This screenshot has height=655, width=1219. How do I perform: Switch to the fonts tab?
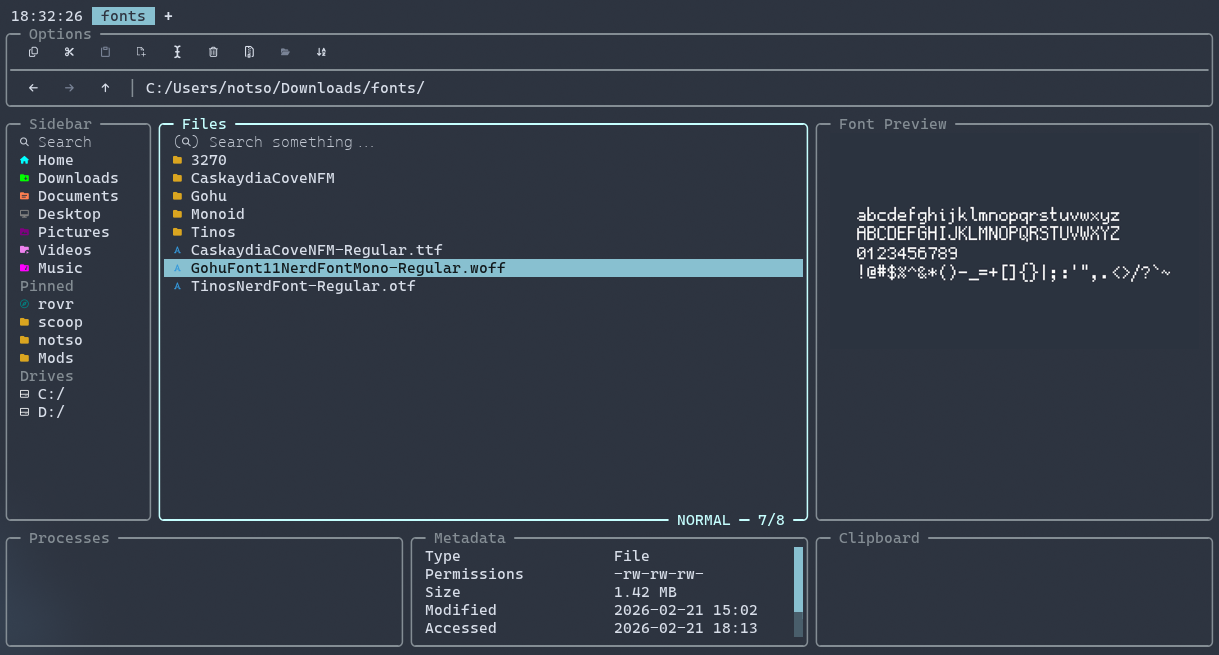point(123,16)
